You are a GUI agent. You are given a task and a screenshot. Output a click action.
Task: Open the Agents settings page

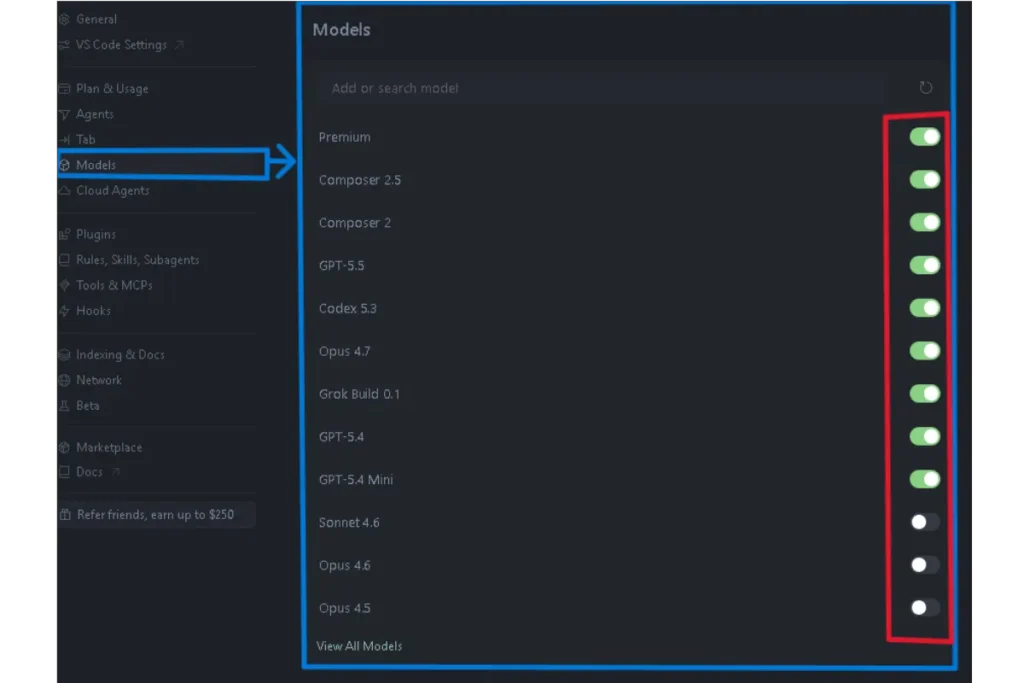(95, 114)
